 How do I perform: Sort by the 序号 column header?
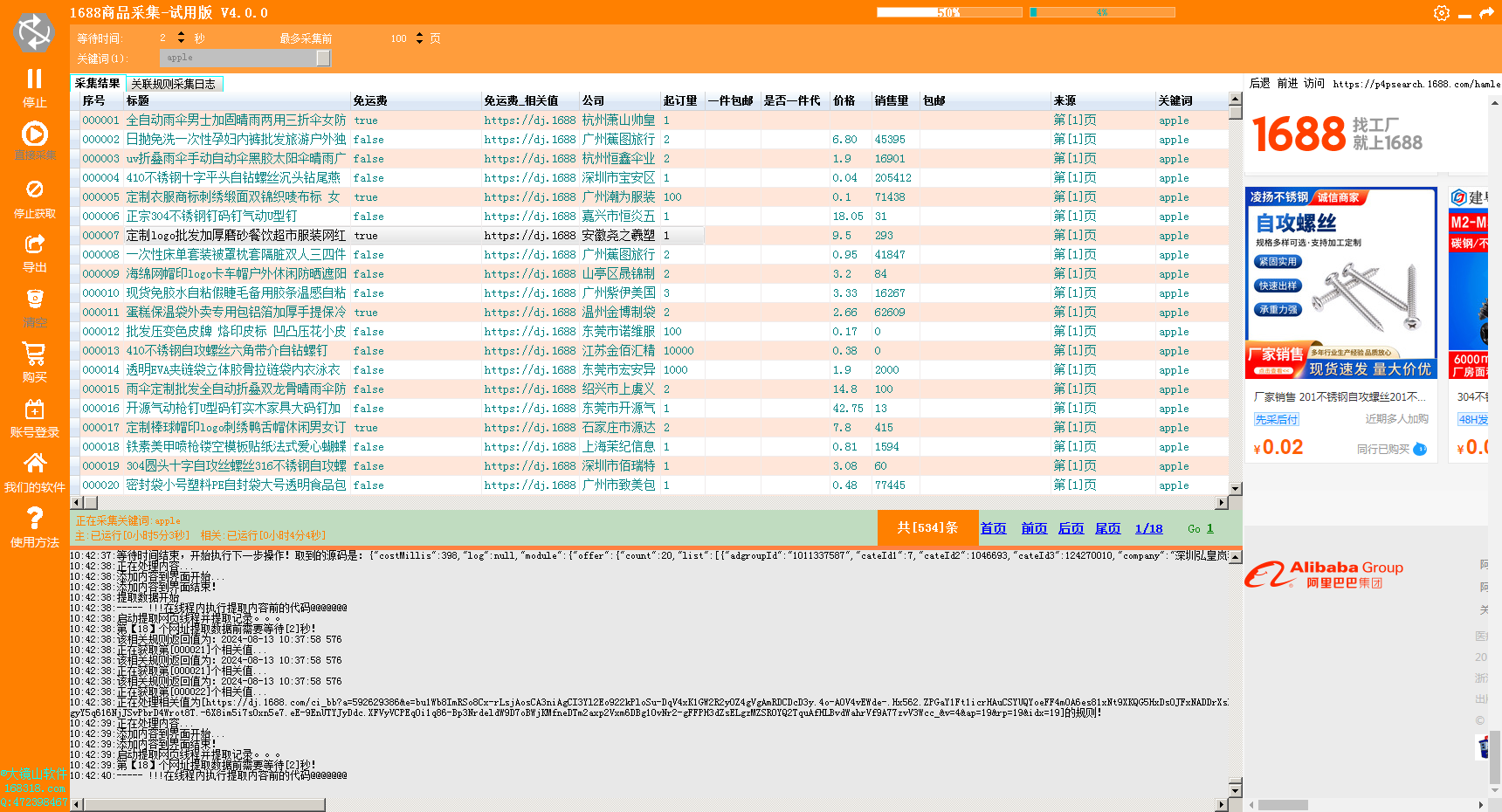coord(101,101)
